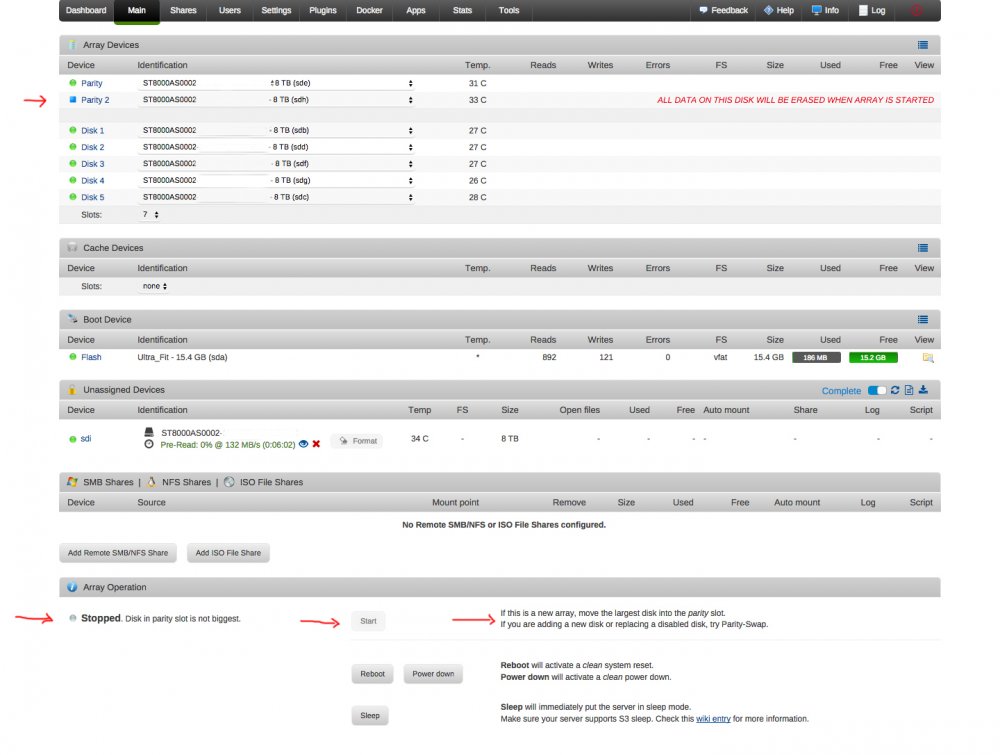Toggle Boot Device list view icon
The image size is (1000, 755).
pos(922,319)
